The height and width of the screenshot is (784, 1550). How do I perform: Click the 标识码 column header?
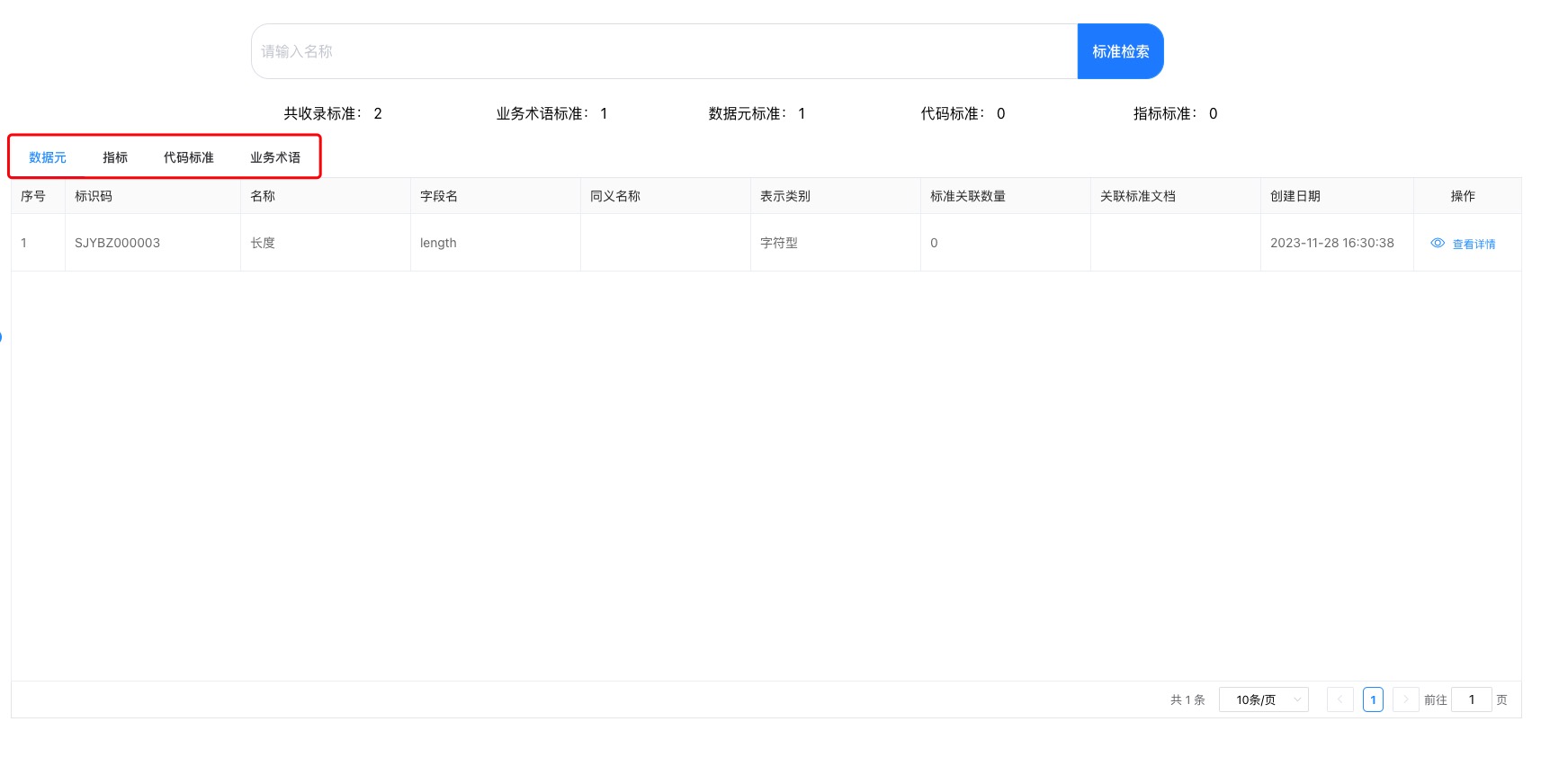coord(153,196)
